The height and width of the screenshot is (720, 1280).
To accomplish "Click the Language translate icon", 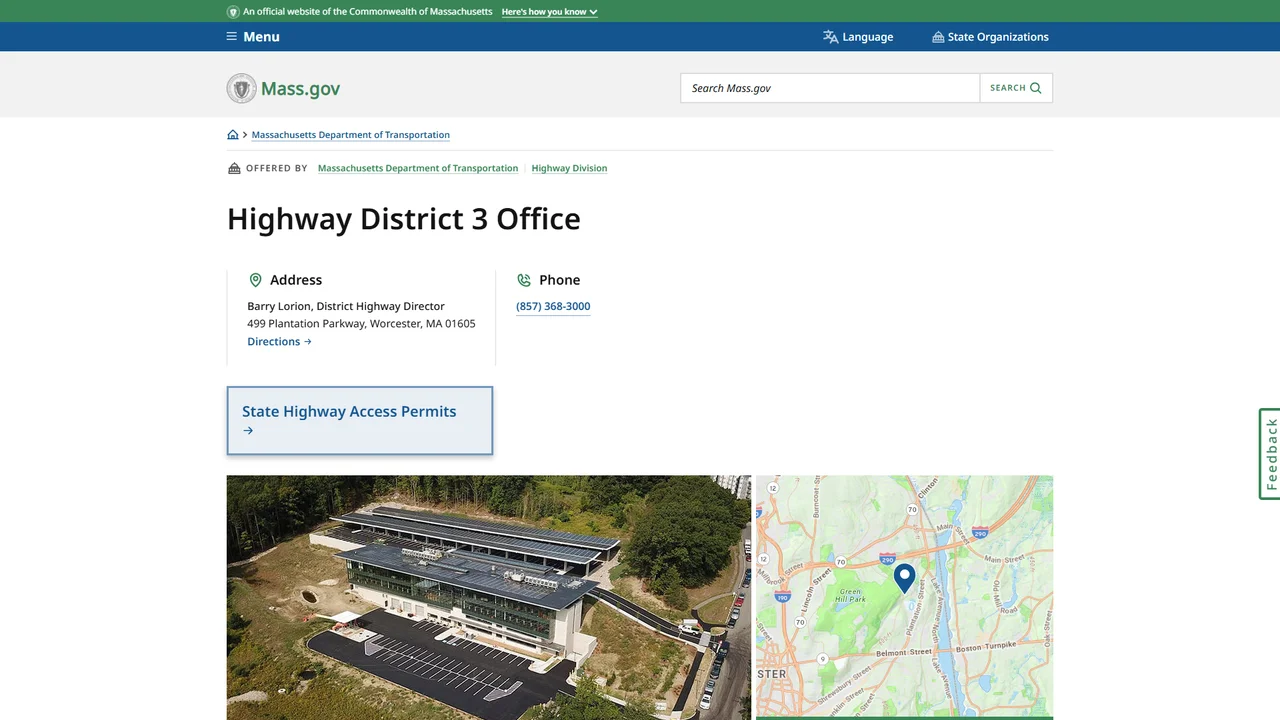I will pyautogui.click(x=830, y=37).
